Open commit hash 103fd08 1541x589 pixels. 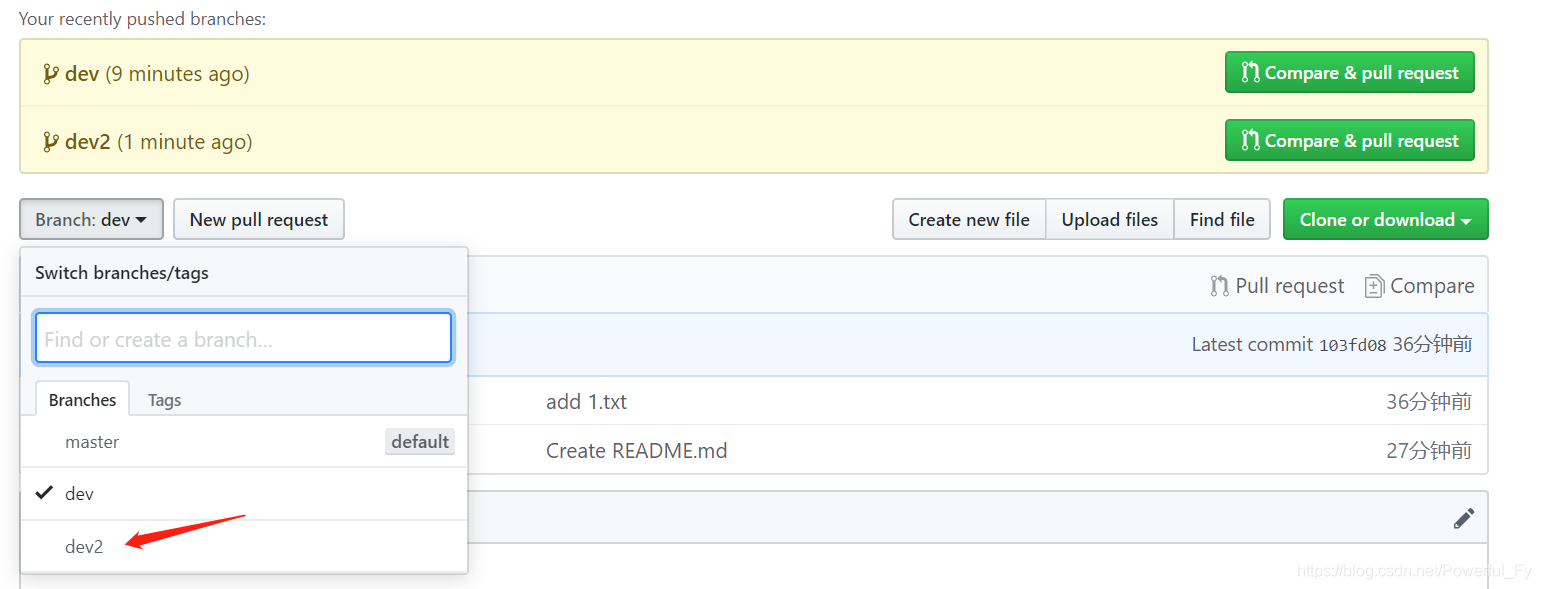pos(1352,345)
